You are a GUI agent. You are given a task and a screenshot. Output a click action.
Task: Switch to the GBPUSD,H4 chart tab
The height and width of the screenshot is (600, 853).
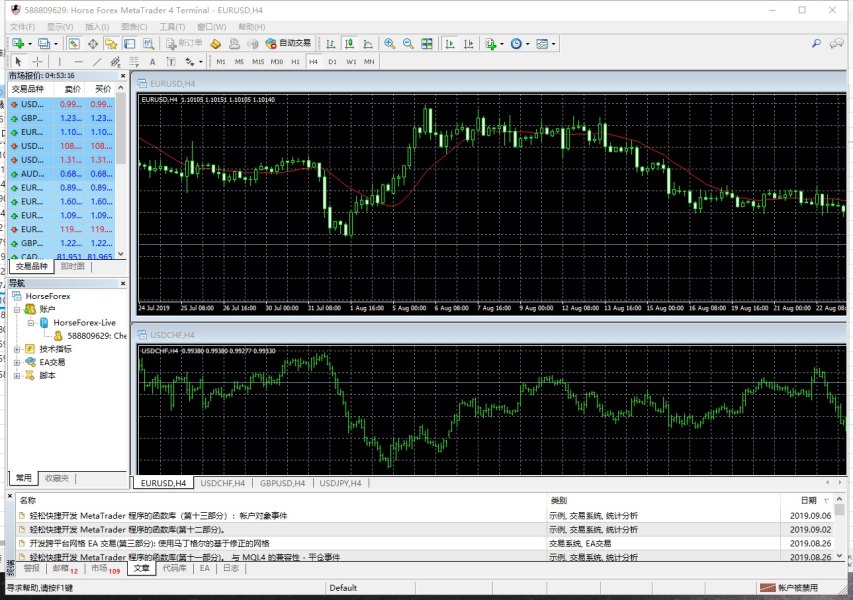coord(281,483)
